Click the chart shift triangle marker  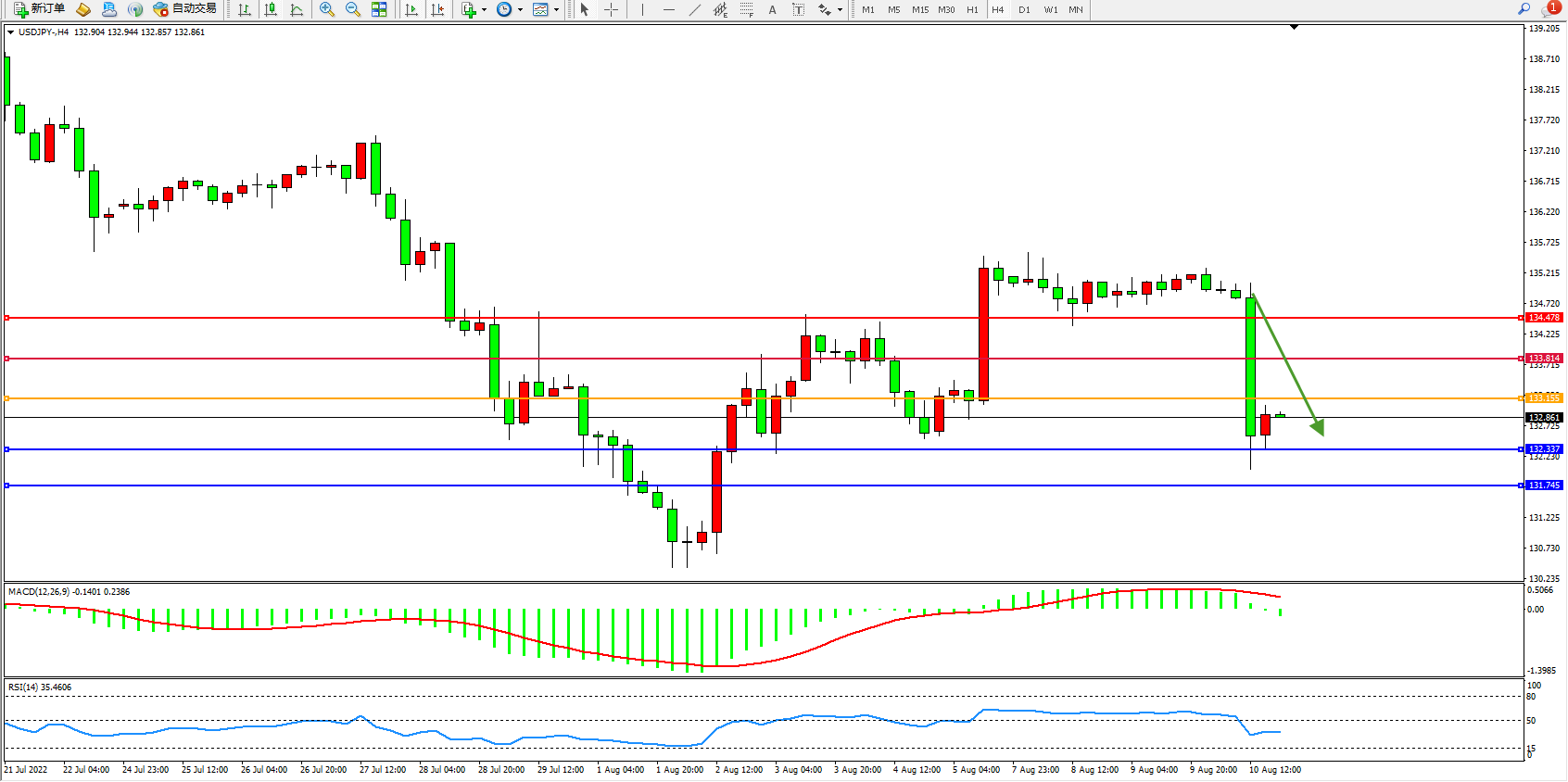tap(1294, 28)
